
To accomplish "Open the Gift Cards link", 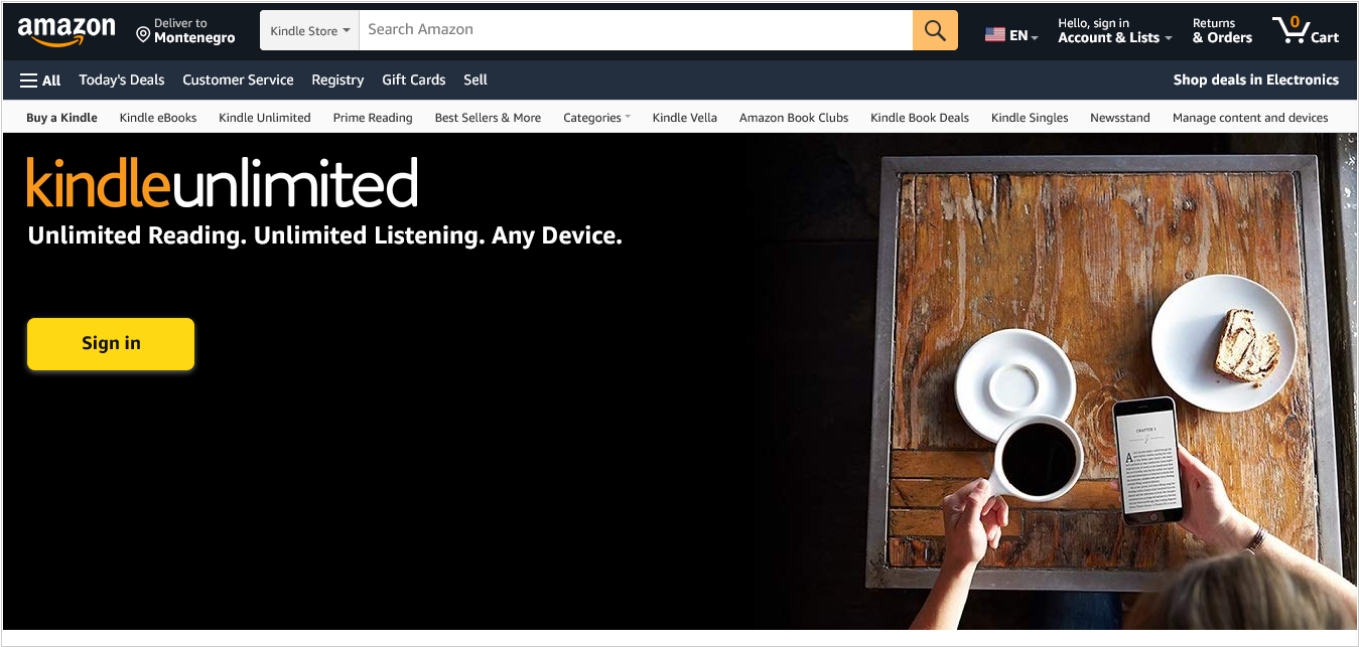I will coord(414,80).
